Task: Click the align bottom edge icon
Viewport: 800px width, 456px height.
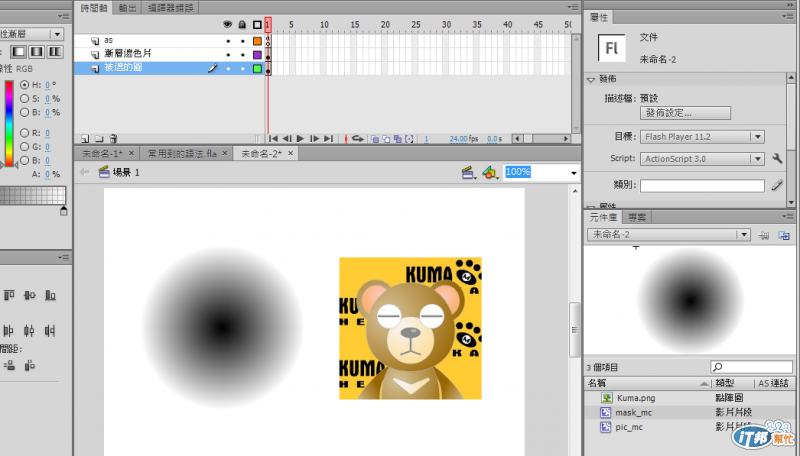Action: (50, 295)
